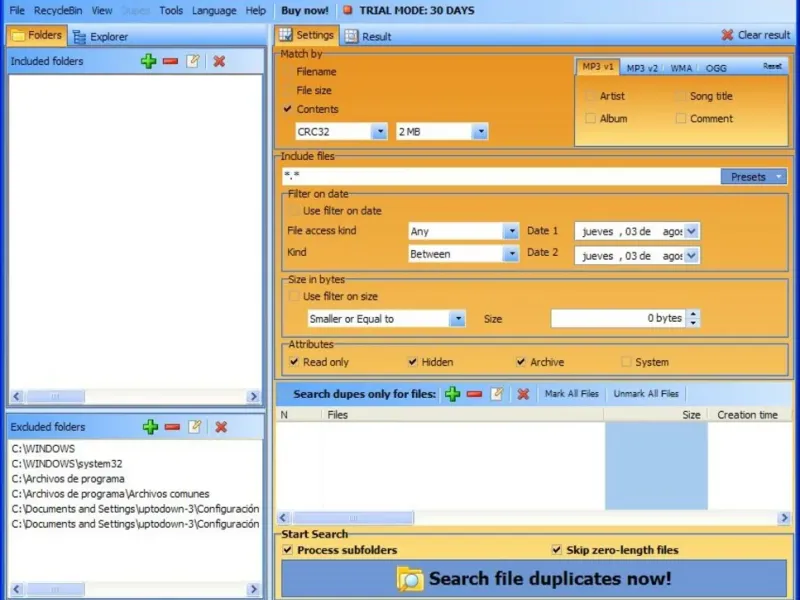The image size is (800, 600).
Task: Open the Tools menu
Action: 171,10
